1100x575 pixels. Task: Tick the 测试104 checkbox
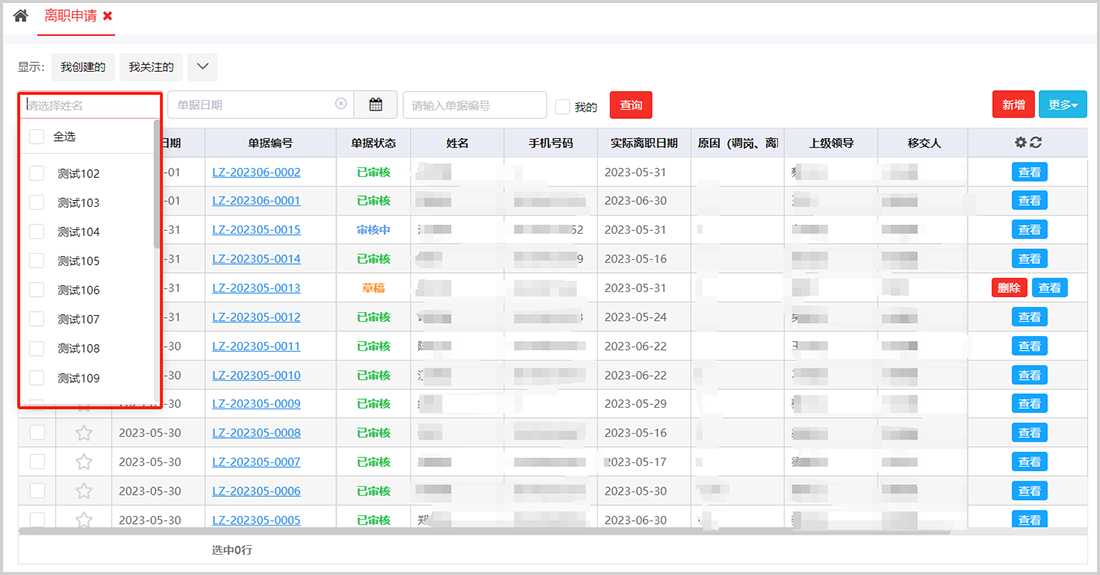tap(37, 232)
